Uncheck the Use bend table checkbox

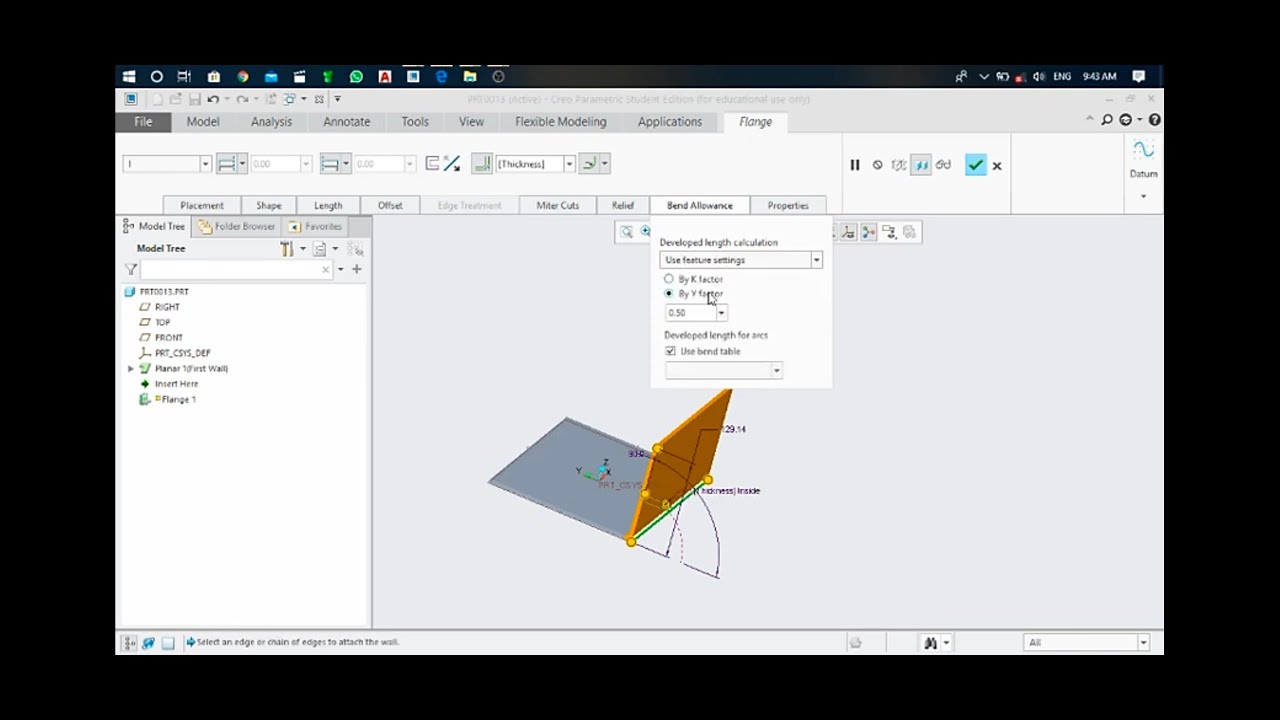pyautogui.click(x=670, y=351)
